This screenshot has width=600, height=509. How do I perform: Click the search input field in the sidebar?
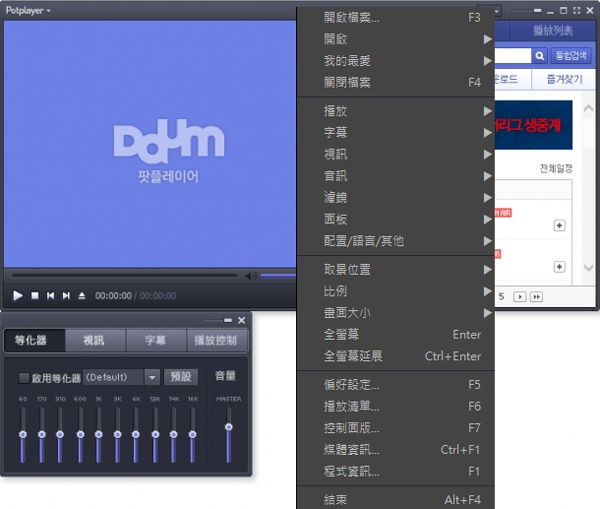pos(513,56)
